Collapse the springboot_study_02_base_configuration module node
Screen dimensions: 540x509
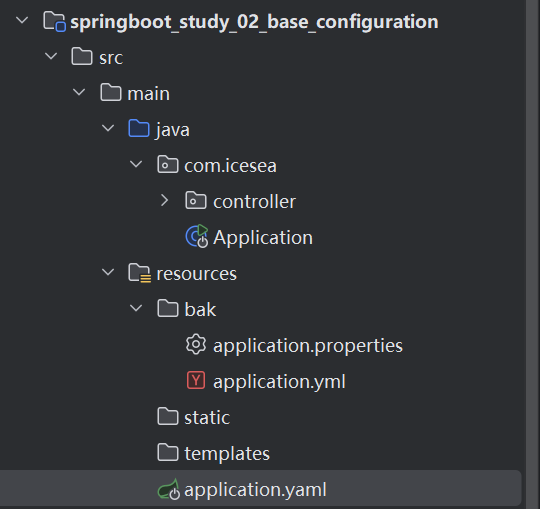pyautogui.click(x=22, y=20)
